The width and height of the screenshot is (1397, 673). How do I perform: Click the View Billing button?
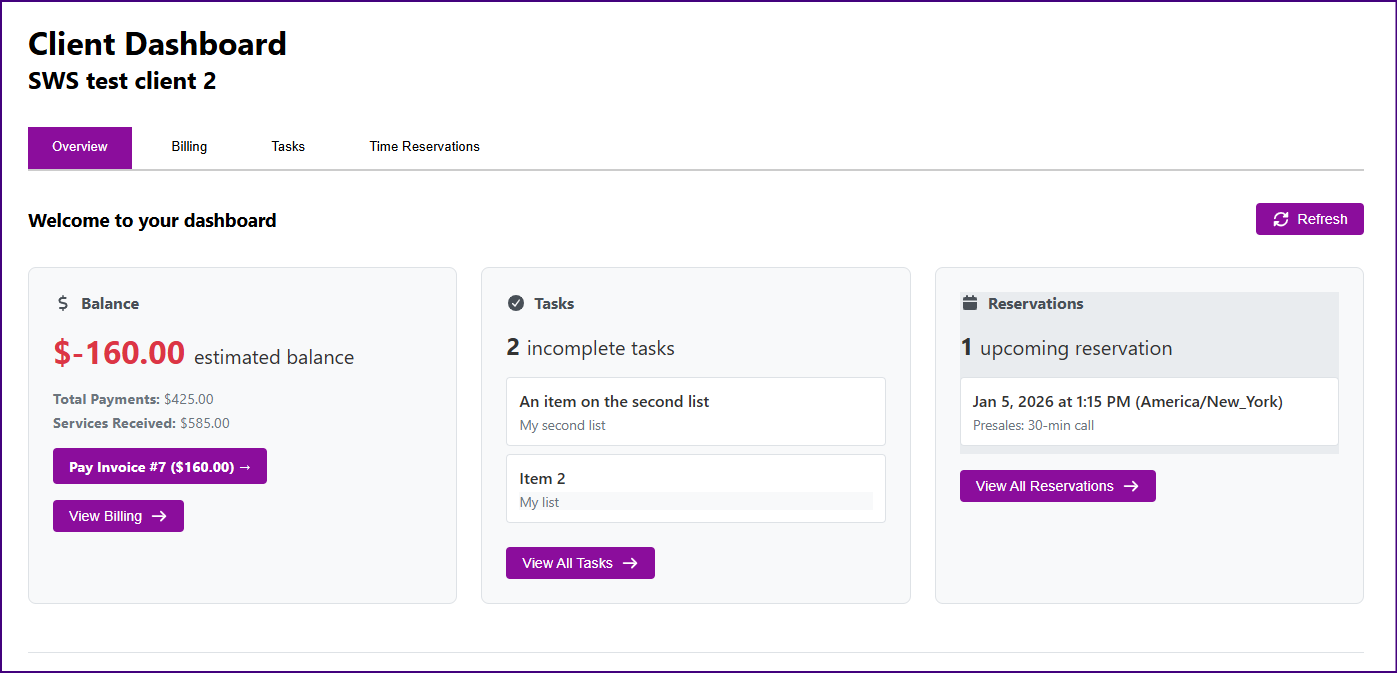[x=118, y=516]
